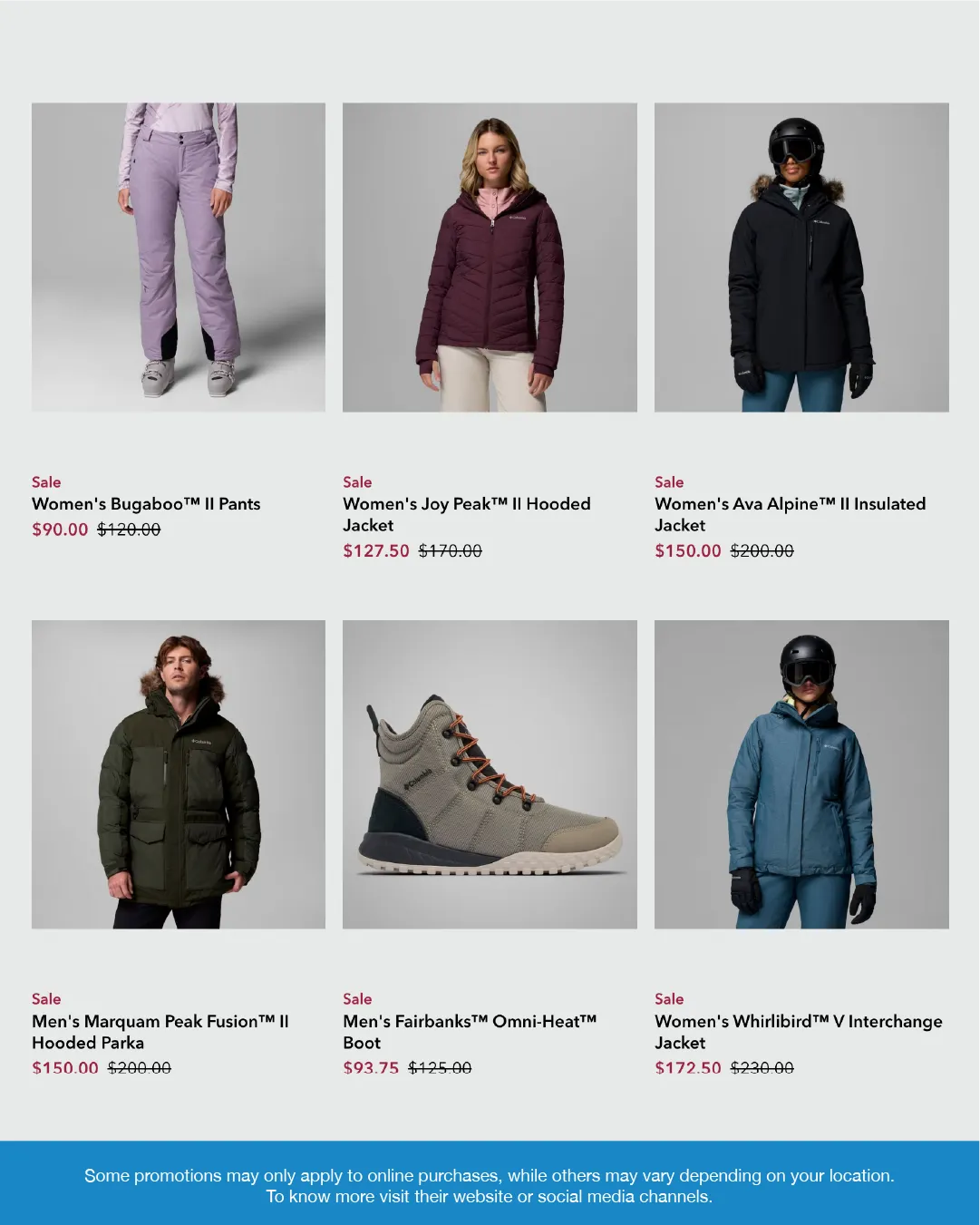Click the crossed-out $125.00 boot price
This screenshot has height=1225, width=980.
440,1068
